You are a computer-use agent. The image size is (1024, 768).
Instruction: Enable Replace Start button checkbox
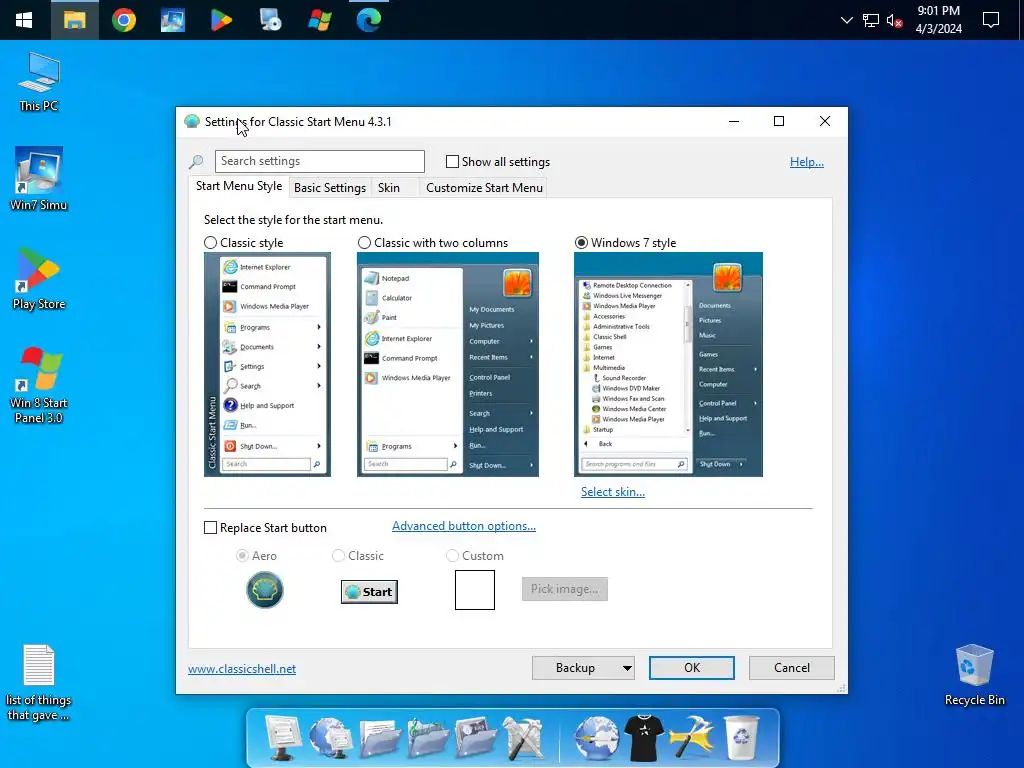[210, 528]
